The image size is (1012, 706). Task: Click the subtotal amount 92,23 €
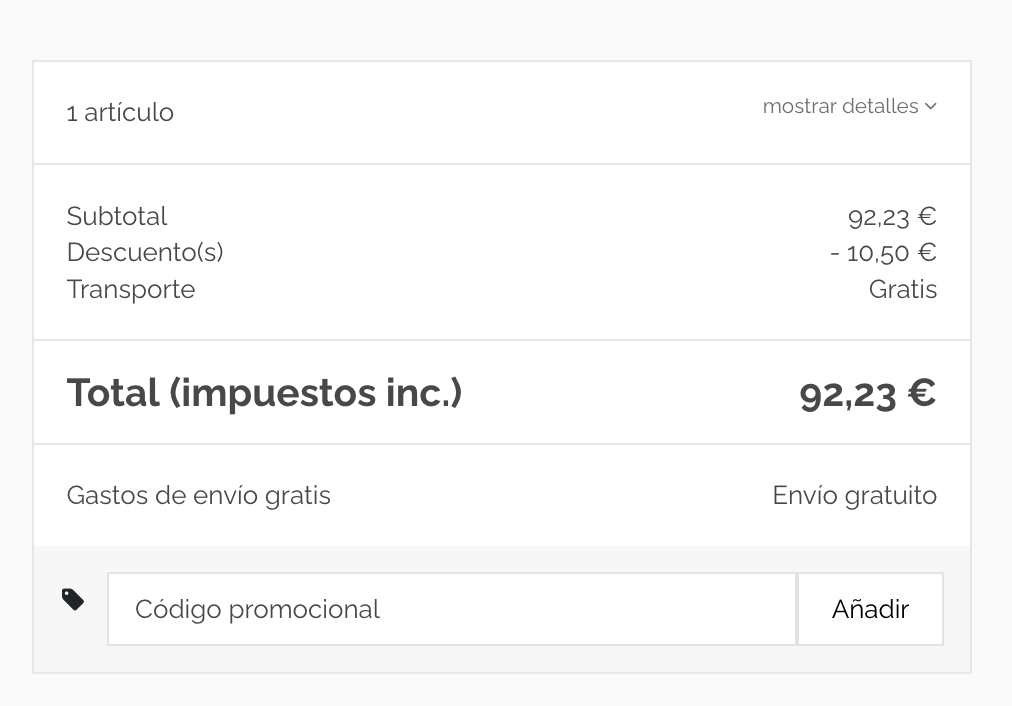[892, 216]
